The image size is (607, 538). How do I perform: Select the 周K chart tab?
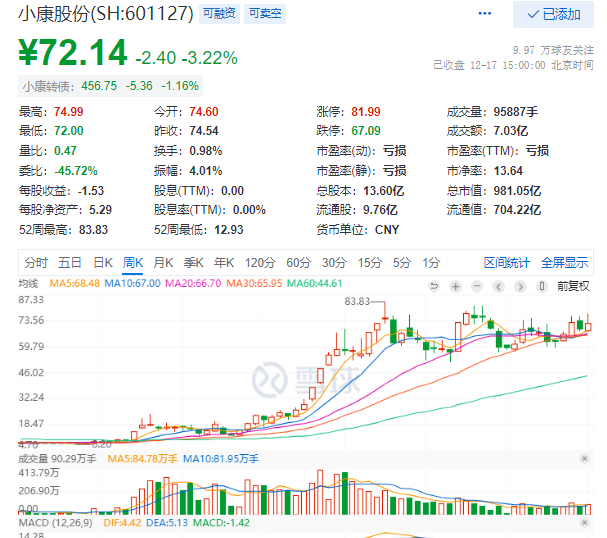[x=133, y=263]
